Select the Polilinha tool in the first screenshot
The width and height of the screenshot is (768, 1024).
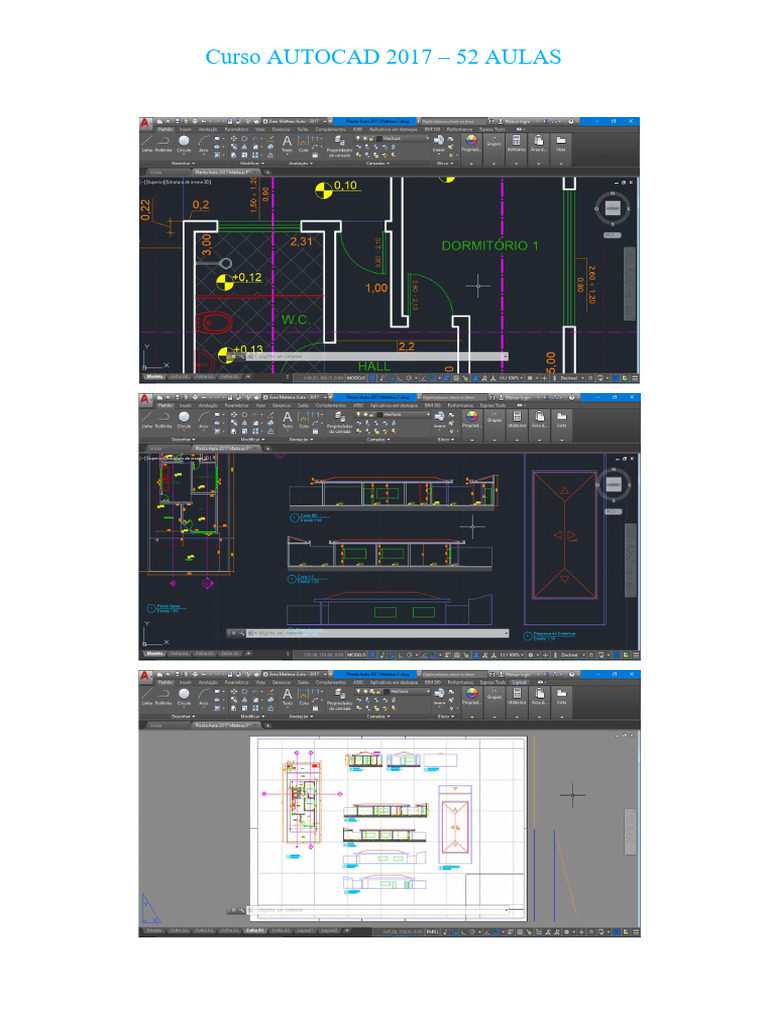pos(163,144)
